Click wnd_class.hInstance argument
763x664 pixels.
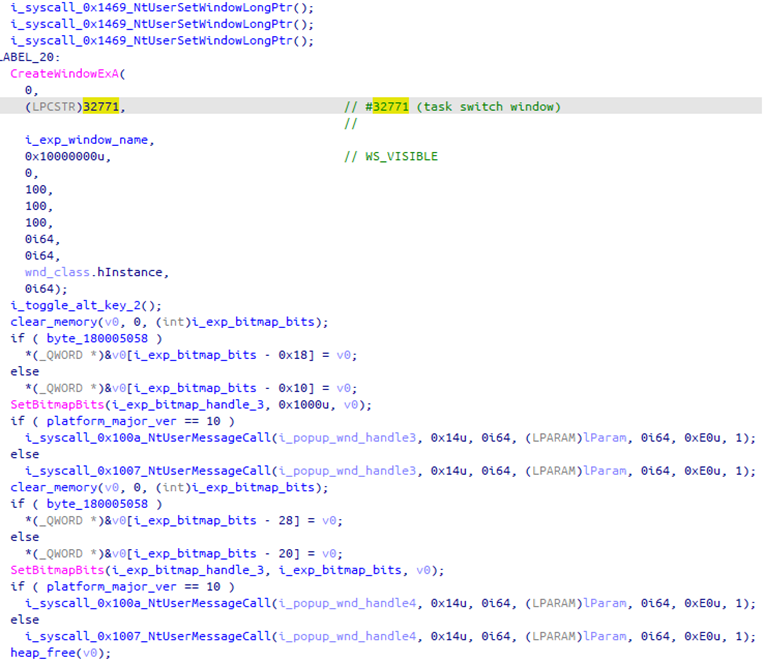(x=93, y=272)
